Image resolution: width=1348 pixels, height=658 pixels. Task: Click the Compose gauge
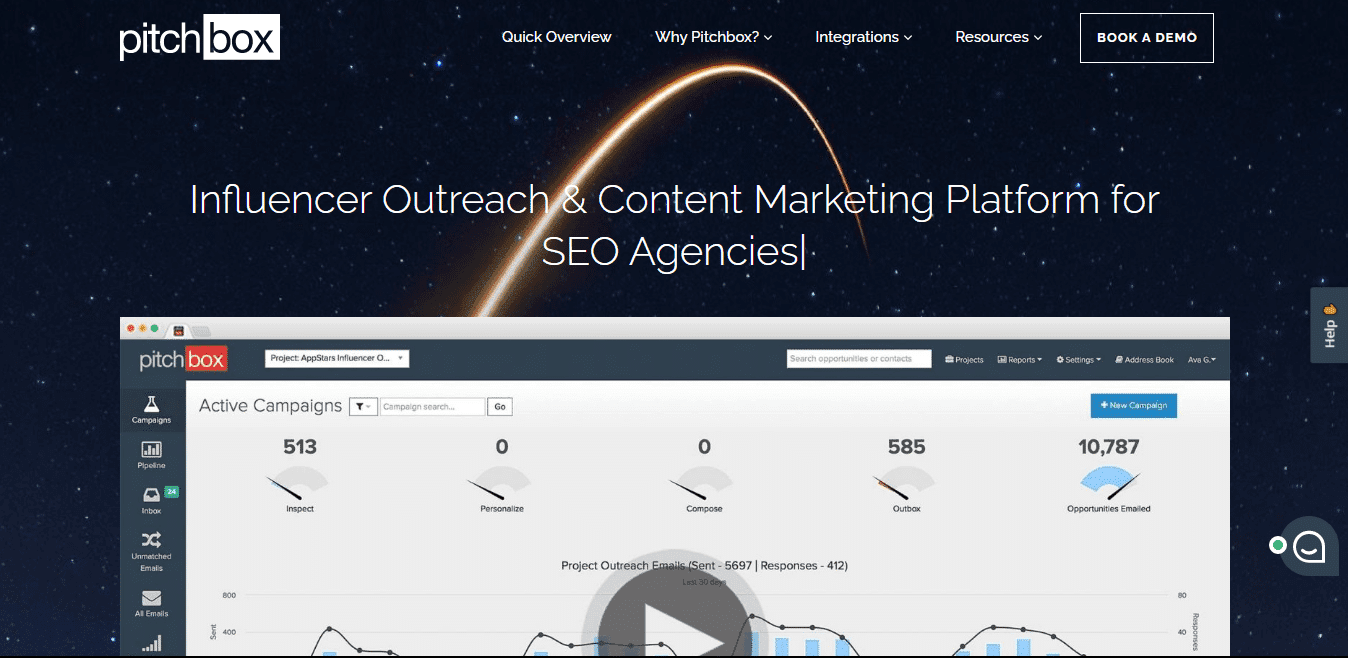(704, 483)
